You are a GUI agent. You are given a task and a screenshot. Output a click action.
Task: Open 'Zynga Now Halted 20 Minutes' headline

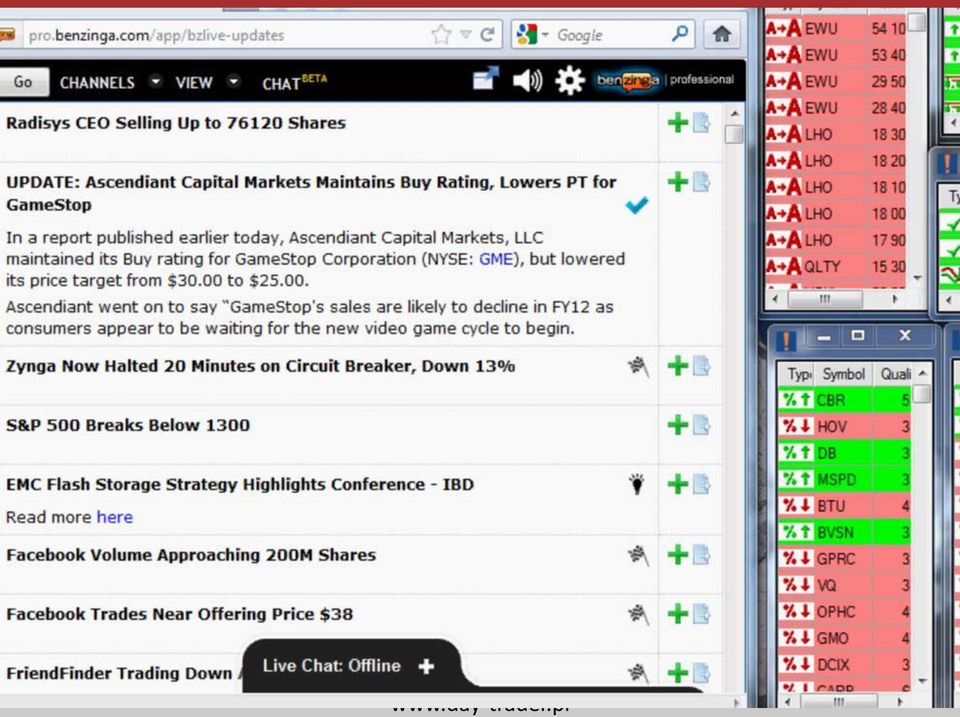[x=260, y=366]
